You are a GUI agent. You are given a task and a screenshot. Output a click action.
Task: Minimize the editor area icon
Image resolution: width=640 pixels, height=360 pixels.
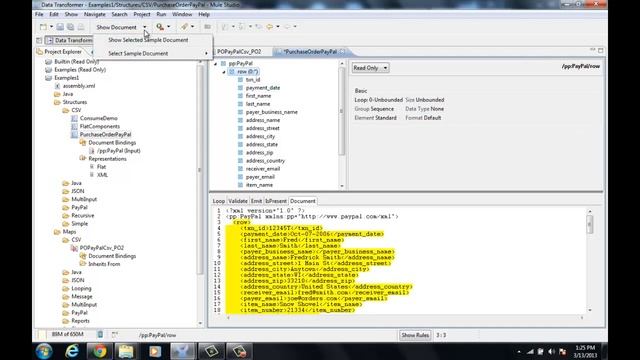(x=593, y=50)
